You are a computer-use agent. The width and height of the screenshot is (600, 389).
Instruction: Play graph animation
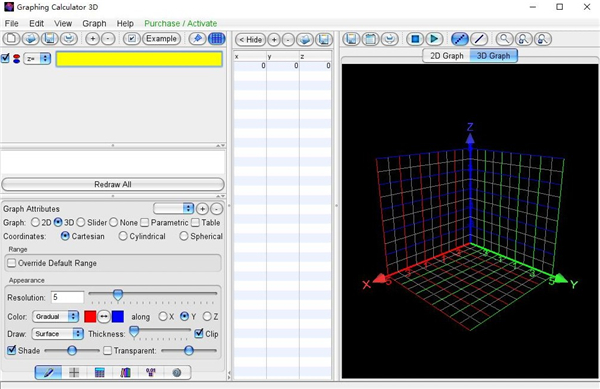tap(434, 39)
